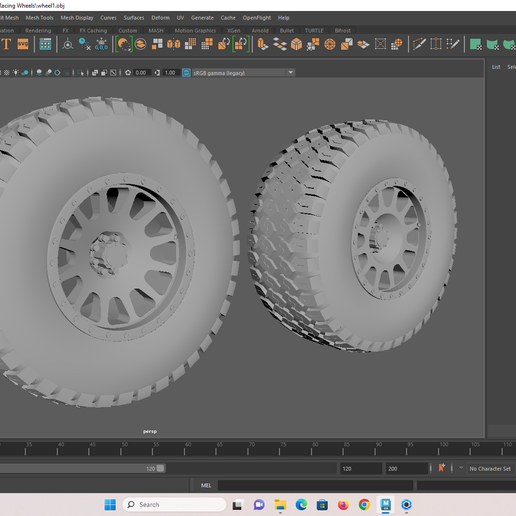Screen dimensions: 516x516
Task: Open the Mesh Display menu
Action: [x=77, y=18]
